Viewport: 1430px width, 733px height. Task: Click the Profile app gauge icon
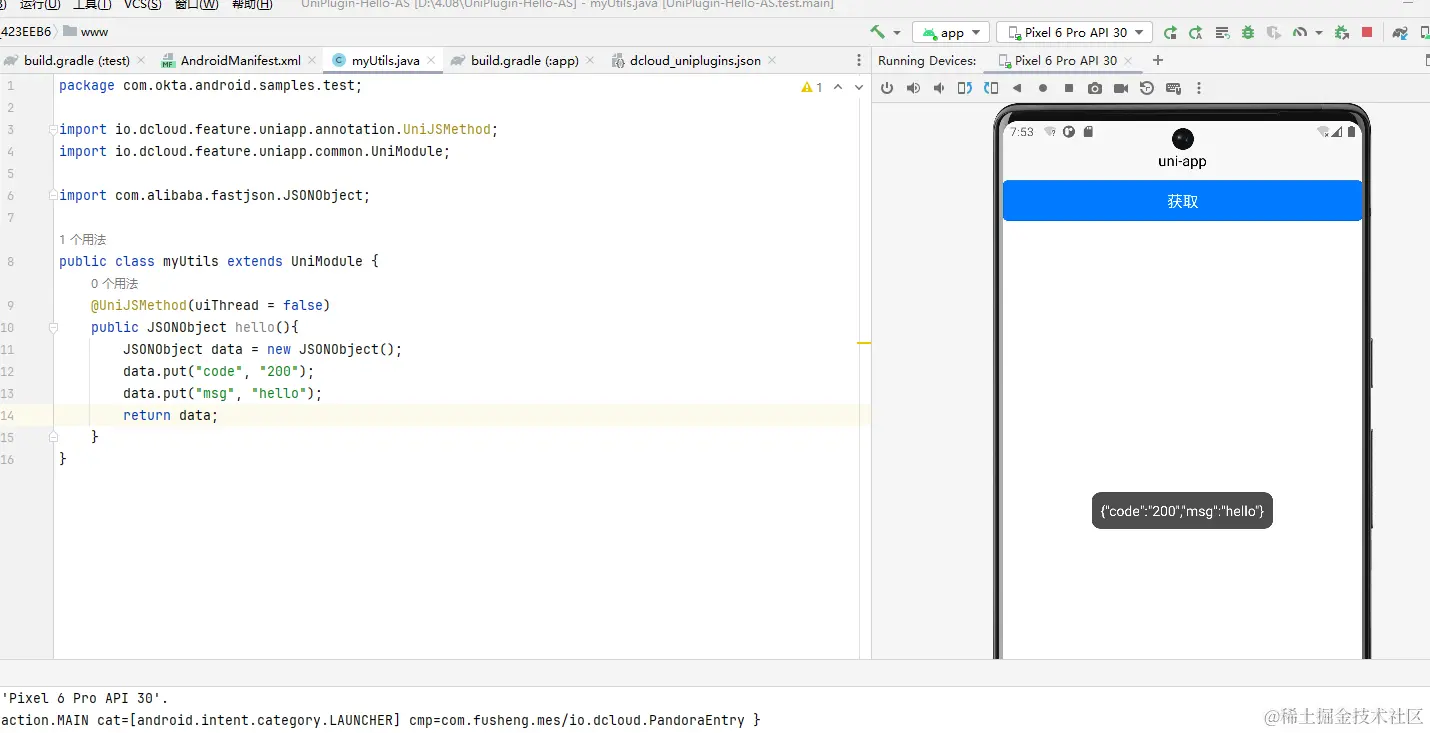pyautogui.click(x=1299, y=32)
